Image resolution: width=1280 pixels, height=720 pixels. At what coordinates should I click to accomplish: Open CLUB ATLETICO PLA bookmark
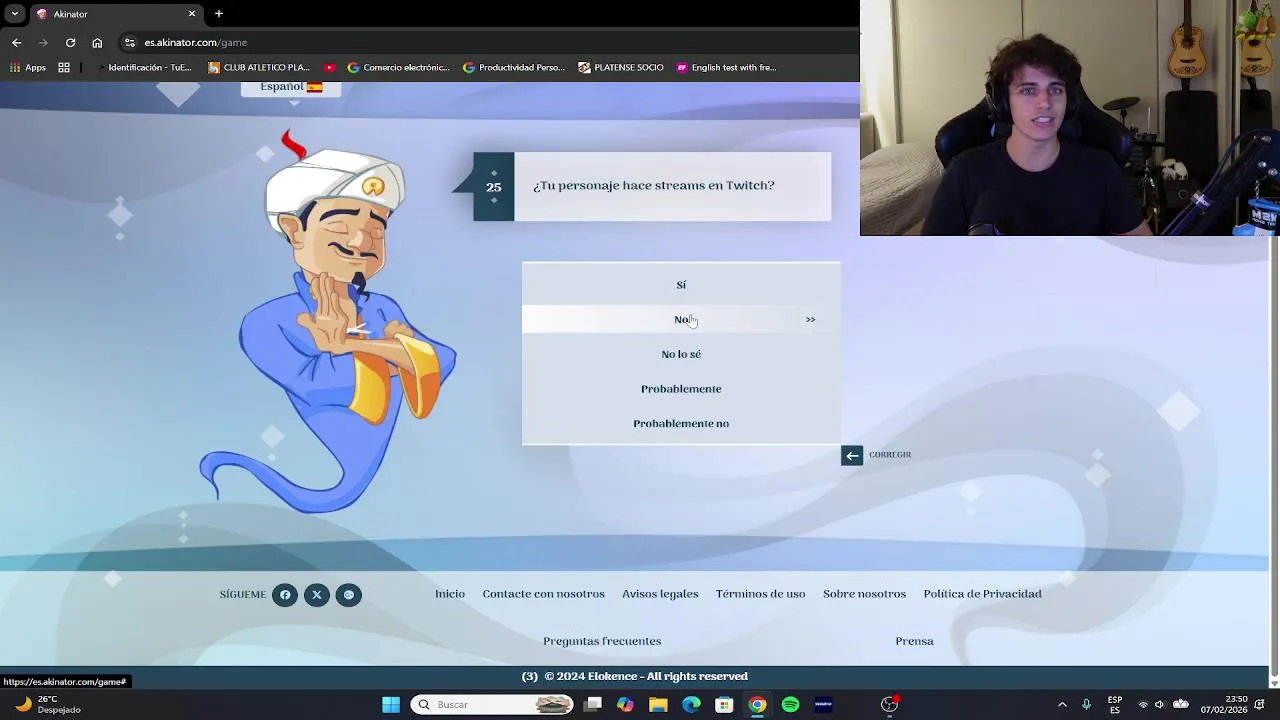259,68
